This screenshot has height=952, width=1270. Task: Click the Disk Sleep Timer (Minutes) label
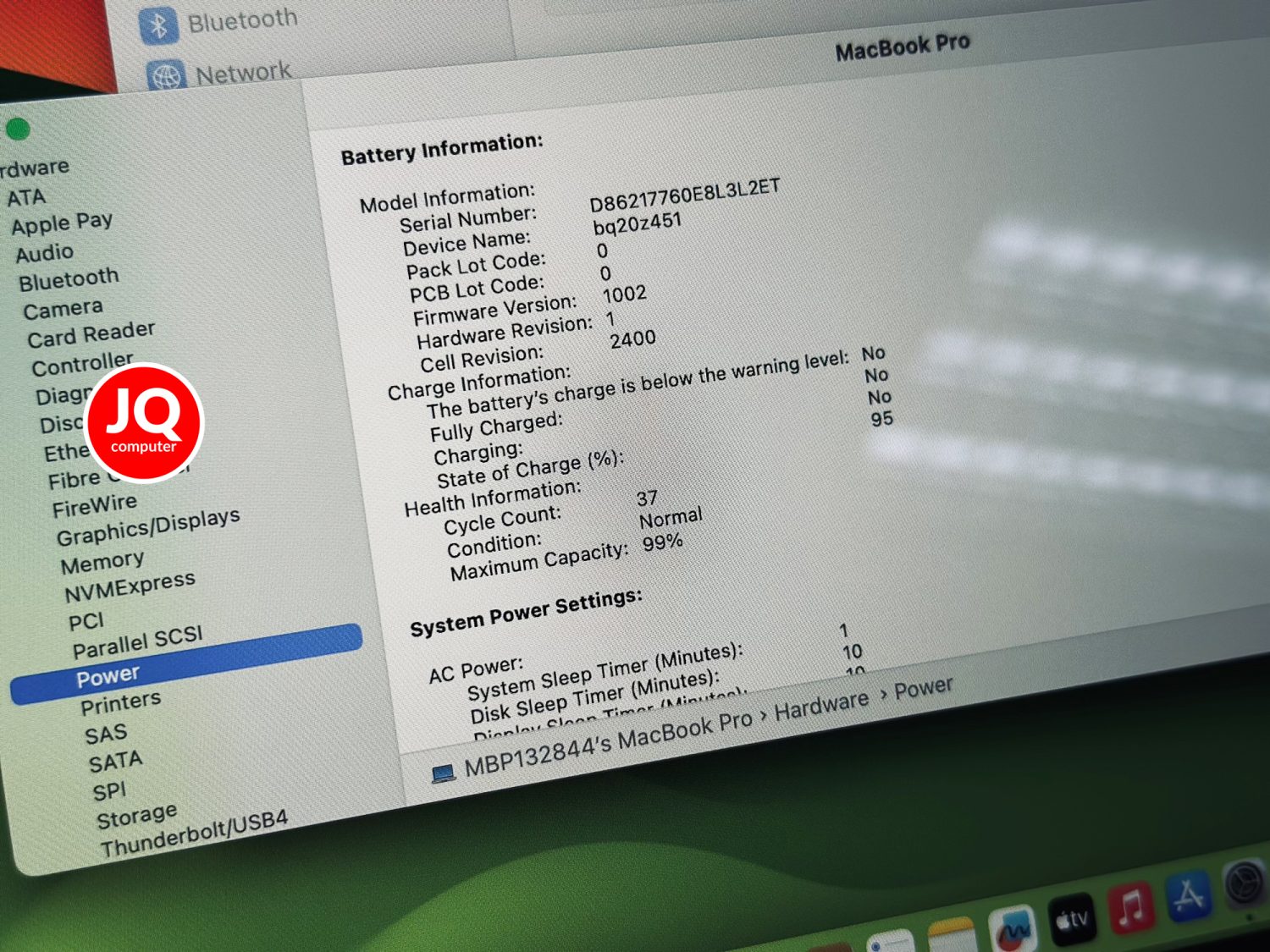pyautogui.click(x=595, y=698)
